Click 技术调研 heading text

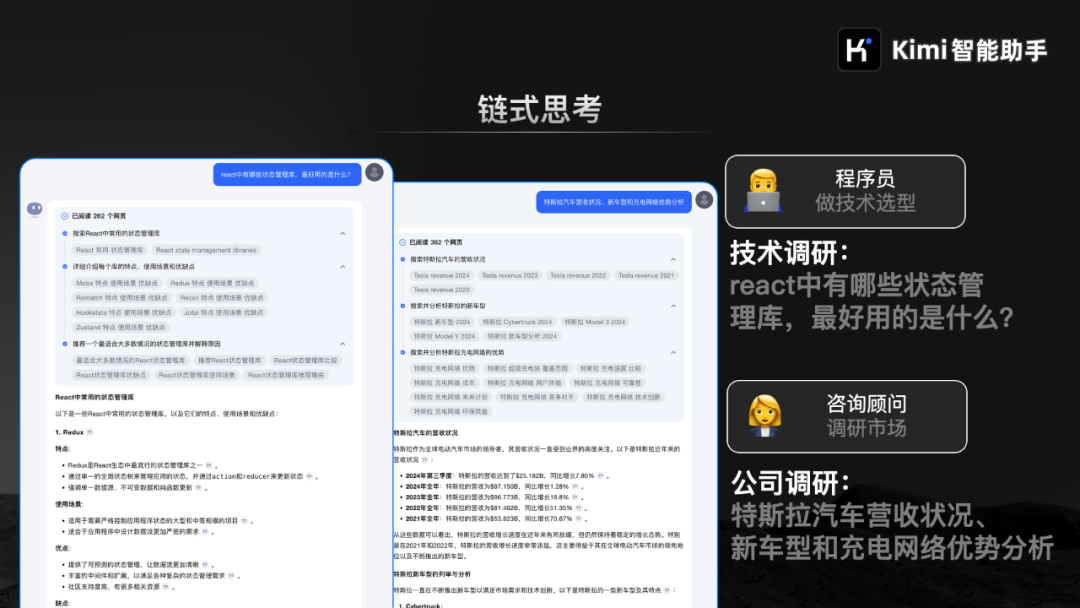[x=789, y=253]
